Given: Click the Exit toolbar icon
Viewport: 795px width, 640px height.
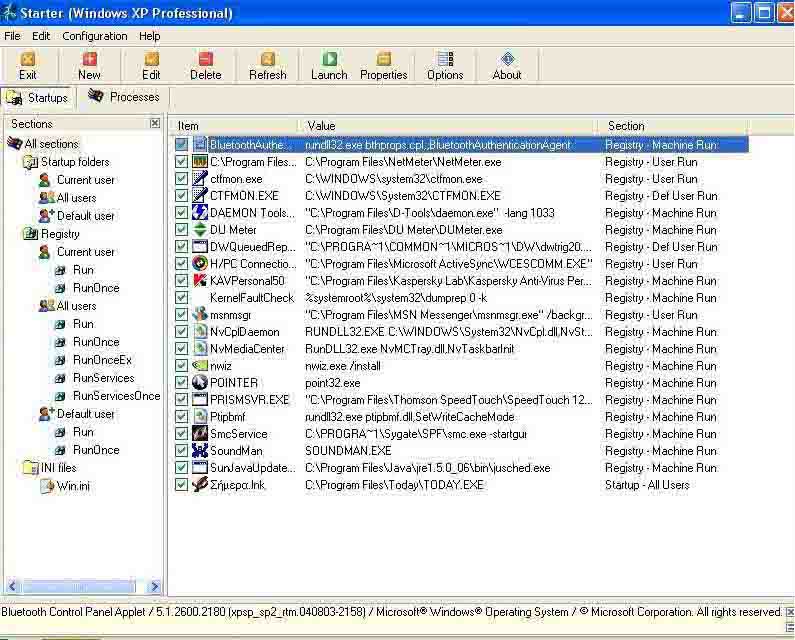Looking at the screenshot, I should pyautogui.click(x=28, y=60).
